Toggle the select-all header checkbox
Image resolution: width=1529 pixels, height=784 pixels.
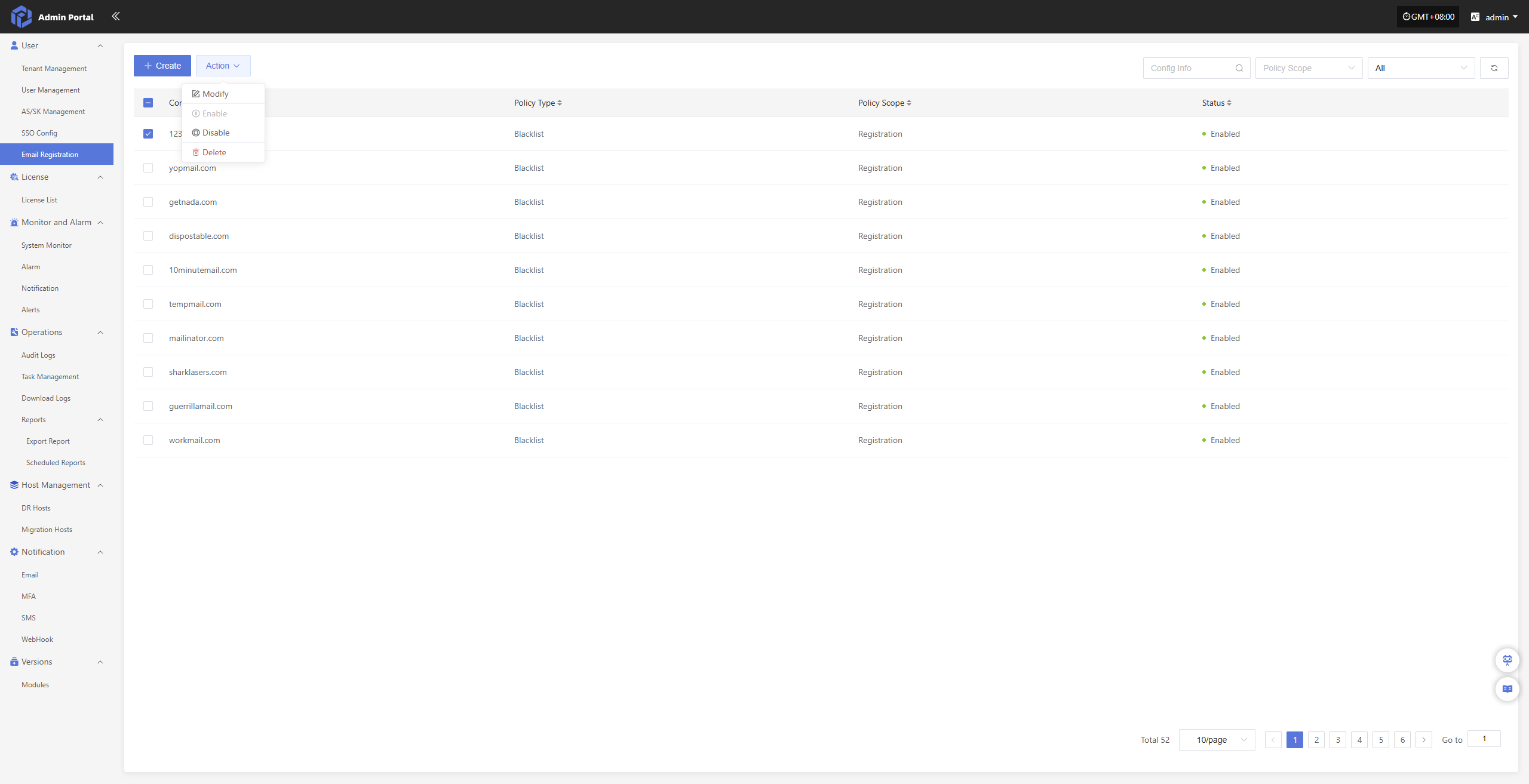click(148, 103)
